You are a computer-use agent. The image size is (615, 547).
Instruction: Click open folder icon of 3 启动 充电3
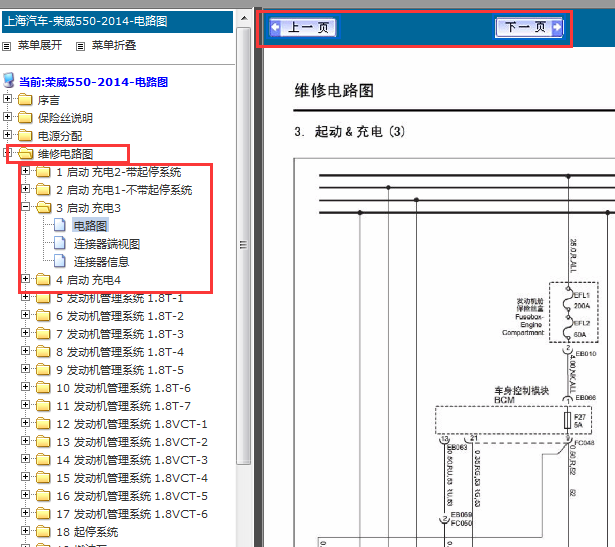44,208
